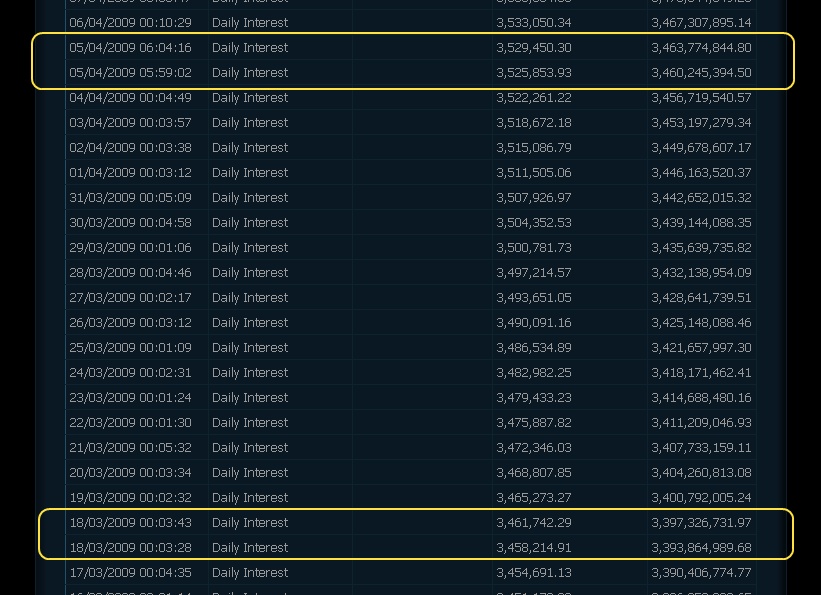821x595 pixels.
Task: Select interest amount 3,511,505.06
Action: [x=534, y=173]
